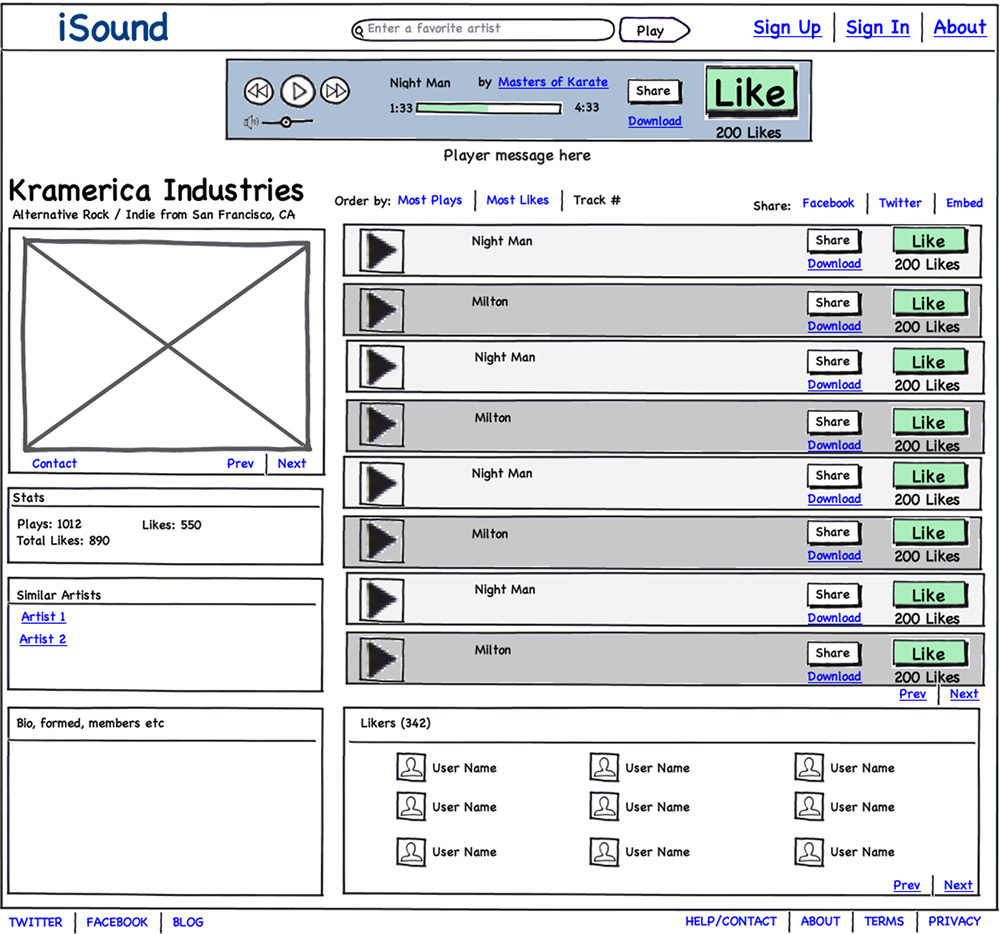Play the first Night Man track
This screenshot has height=934, width=1000.
(x=382, y=251)
